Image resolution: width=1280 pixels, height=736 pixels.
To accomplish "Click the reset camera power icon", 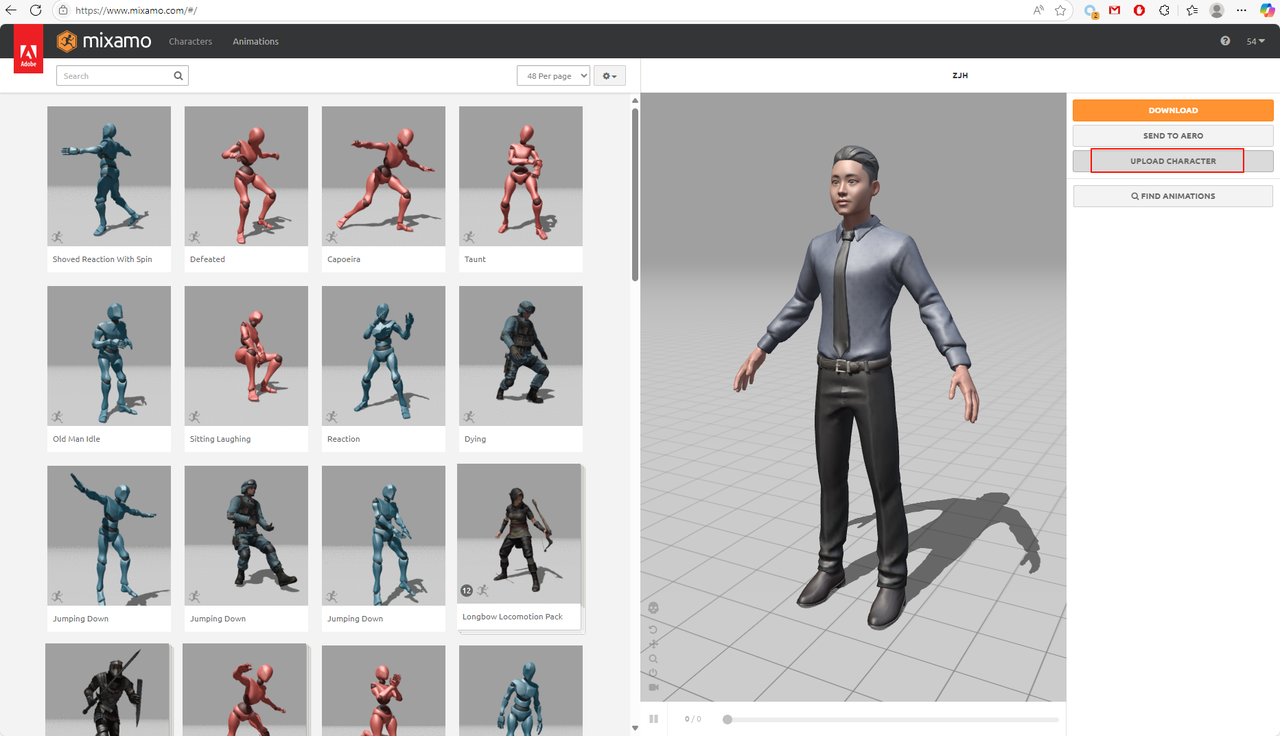I will pos(654,673).
